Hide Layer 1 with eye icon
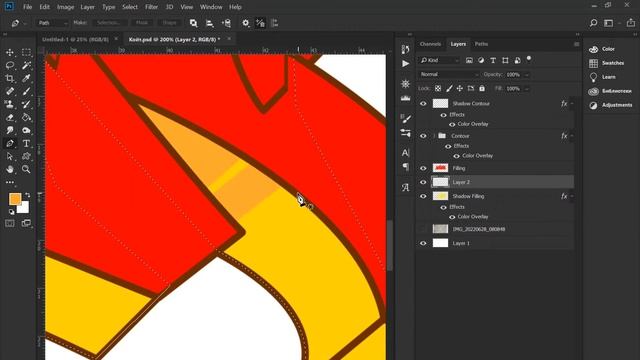Image resolution: width=640 pixels, height=360 pixels. point(423,243)
